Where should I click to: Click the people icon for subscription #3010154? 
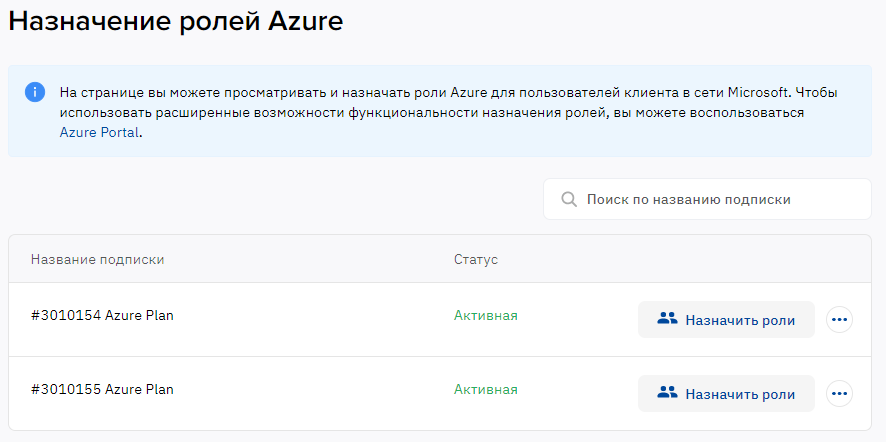click(x=667, y=319)
